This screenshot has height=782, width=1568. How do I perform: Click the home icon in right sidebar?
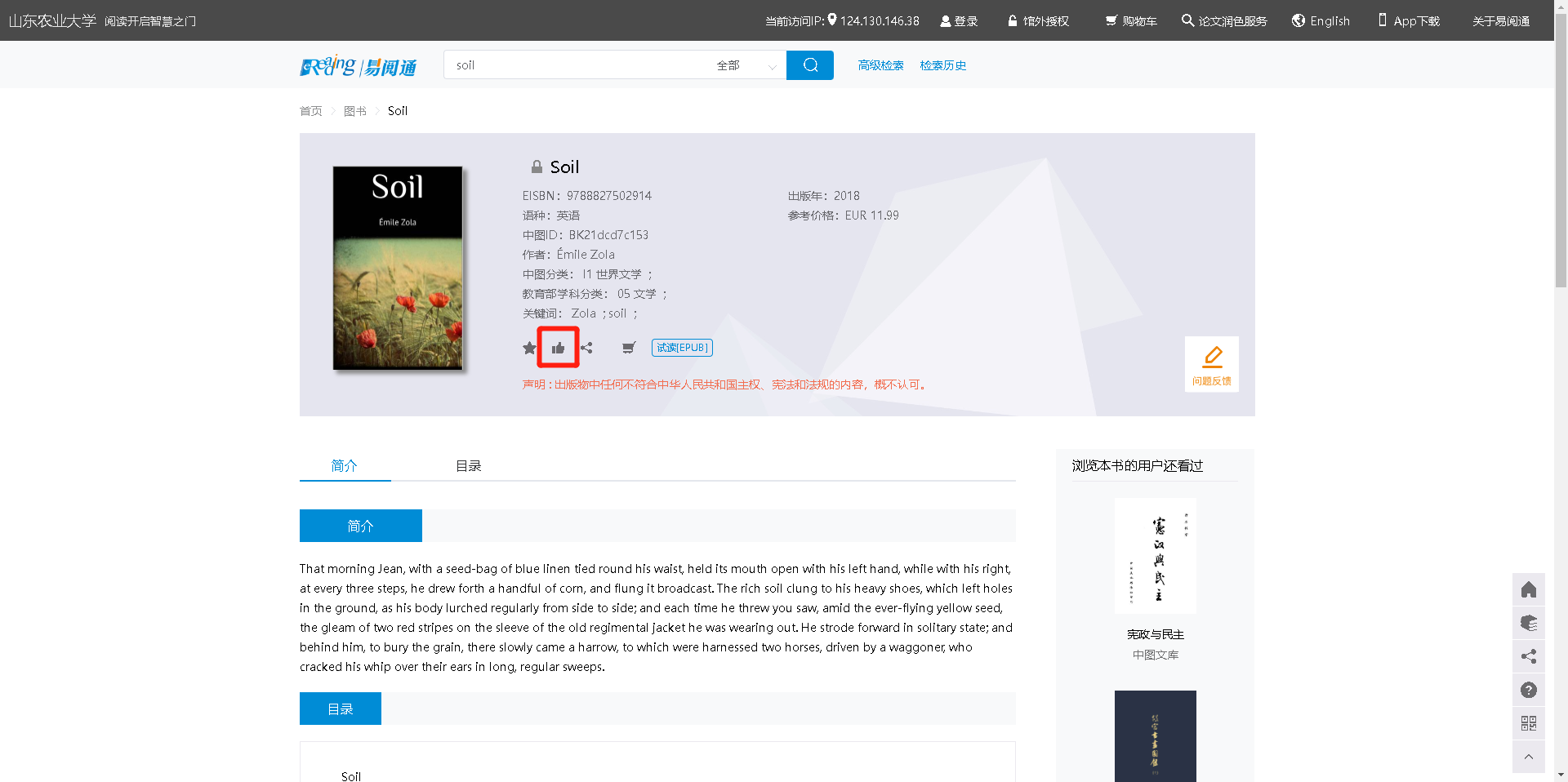[x=1528, y=589]
